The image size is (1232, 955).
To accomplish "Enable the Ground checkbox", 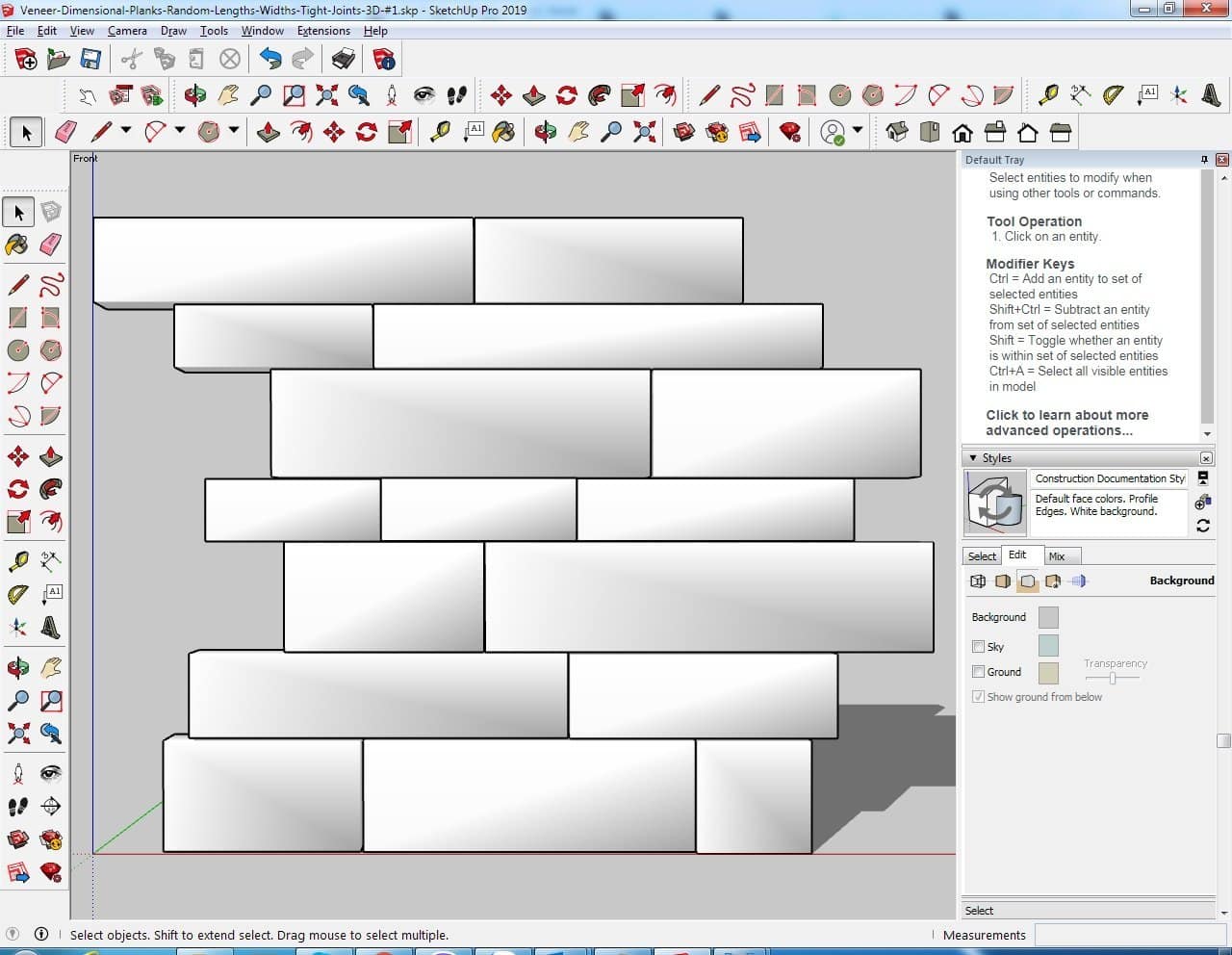I will [978, 672].
